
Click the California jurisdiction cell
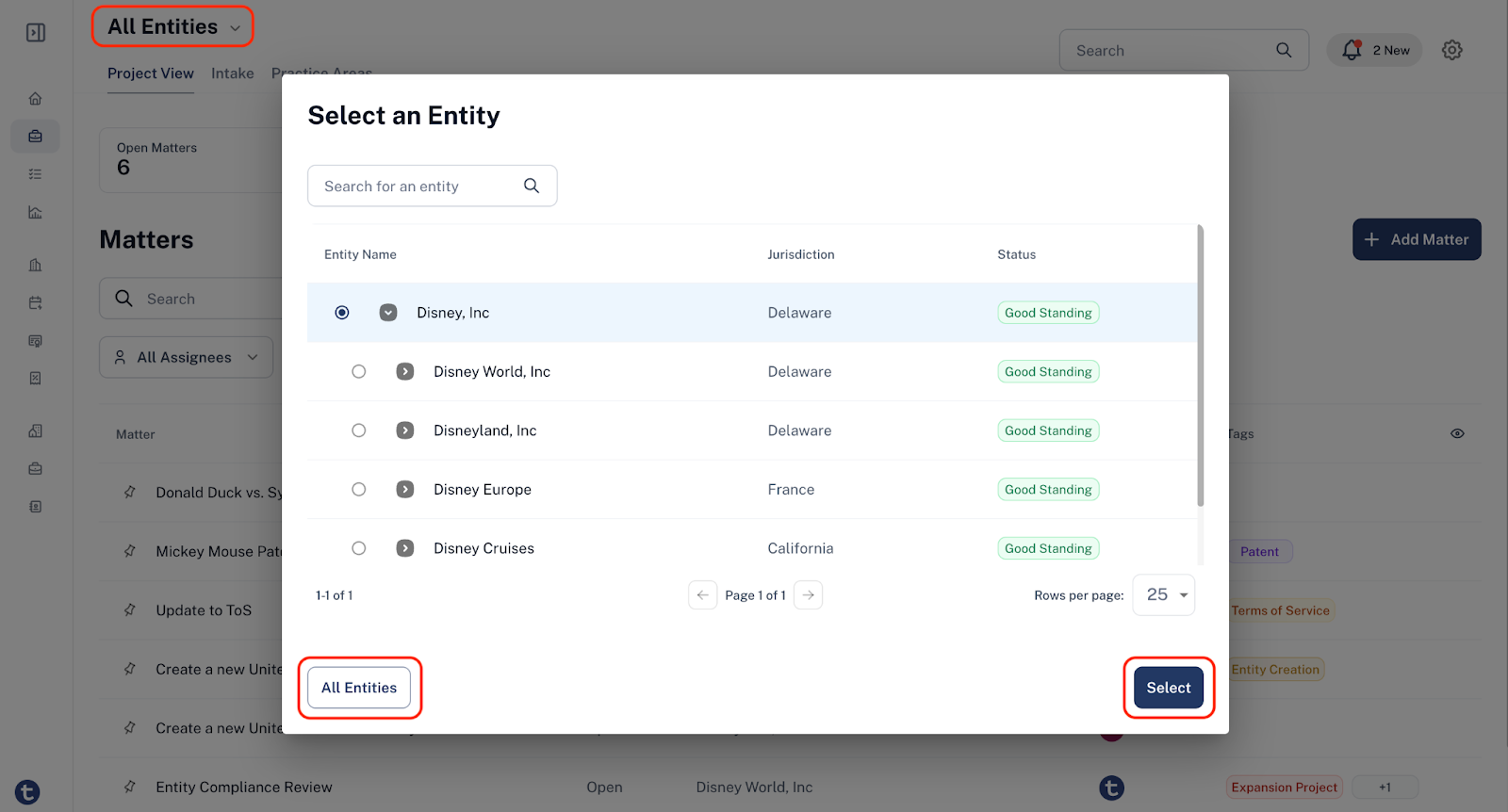point(800,548)
